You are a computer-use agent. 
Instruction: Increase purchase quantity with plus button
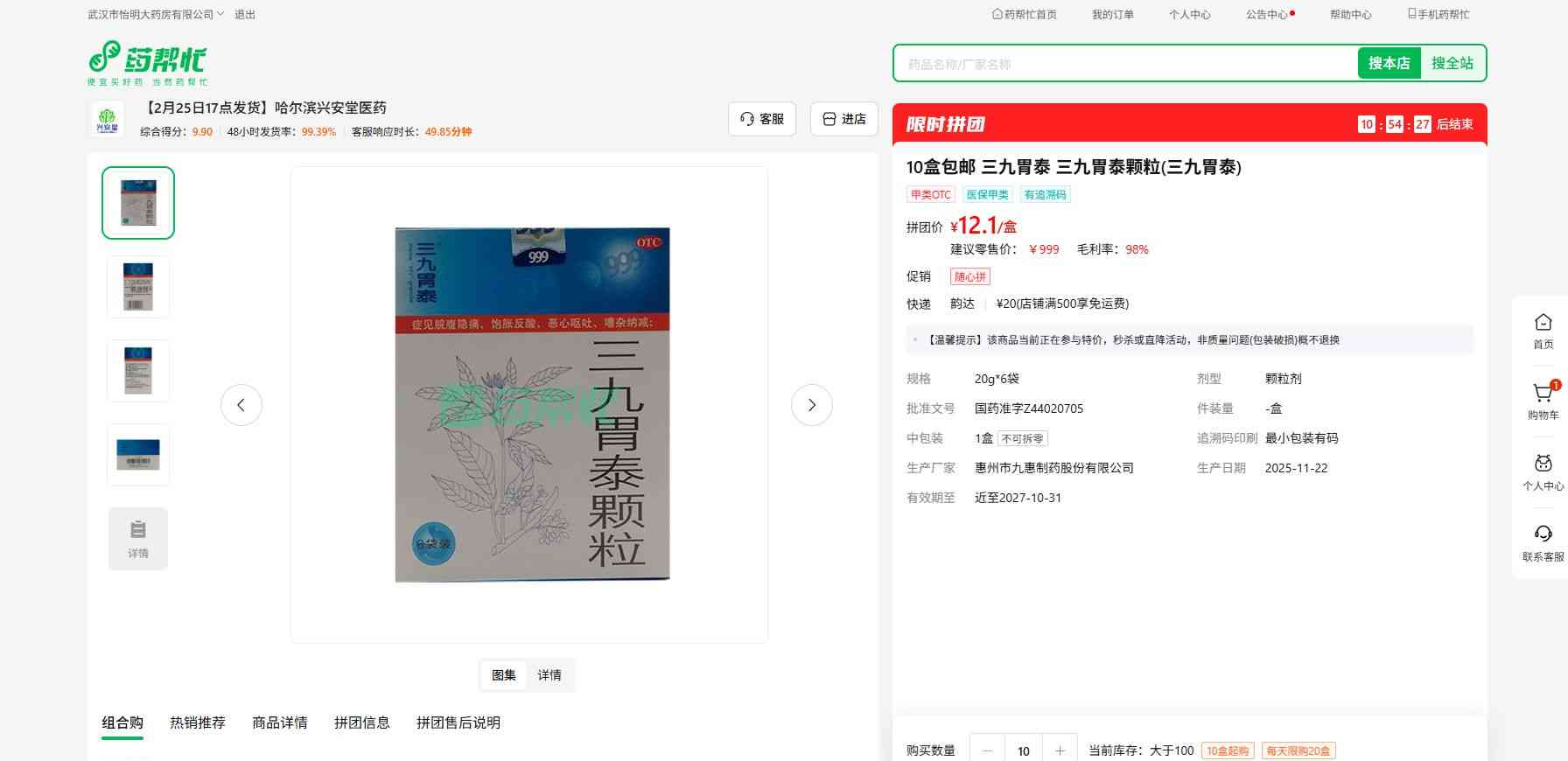pos(1060,751)
